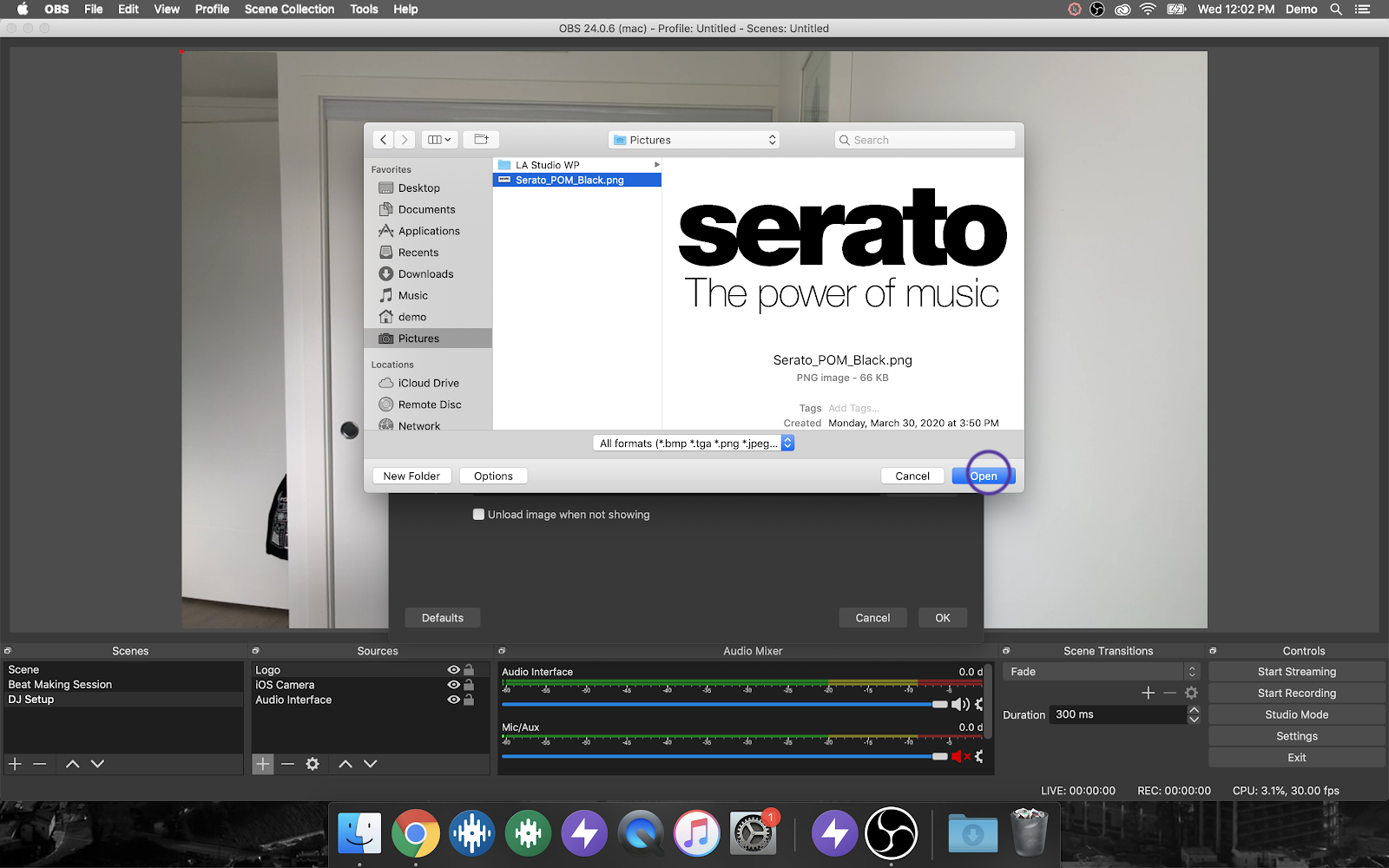The height and width of the screenshot is (868, 1389).
Task: Open Mic/Aux mixer settings gear
Action: [979, 757]
